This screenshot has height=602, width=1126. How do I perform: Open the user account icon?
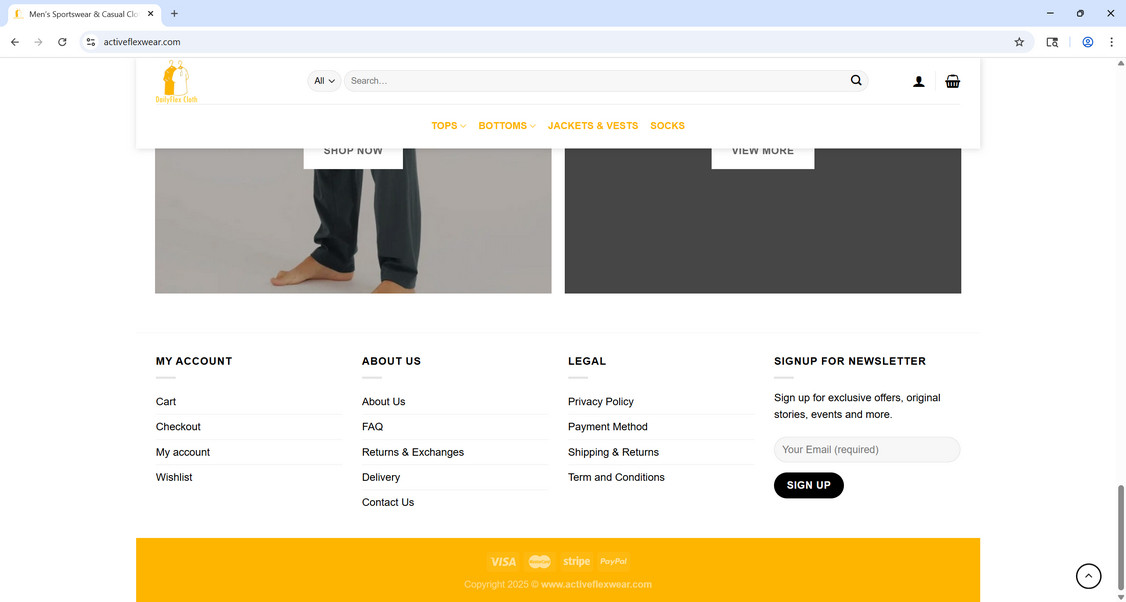point(919,81)
